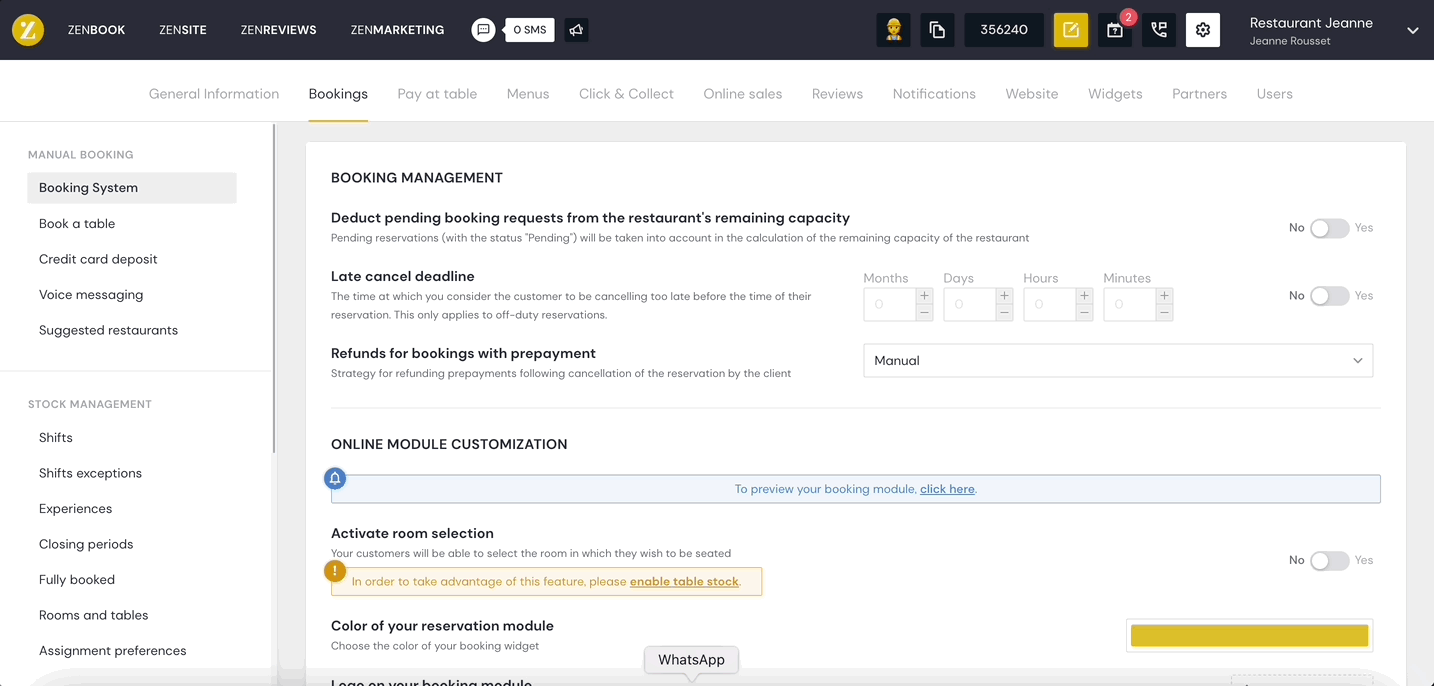Click the orange warning exclamation icon
Viewport: 1434px width, 686px height.
pos(336,571)
